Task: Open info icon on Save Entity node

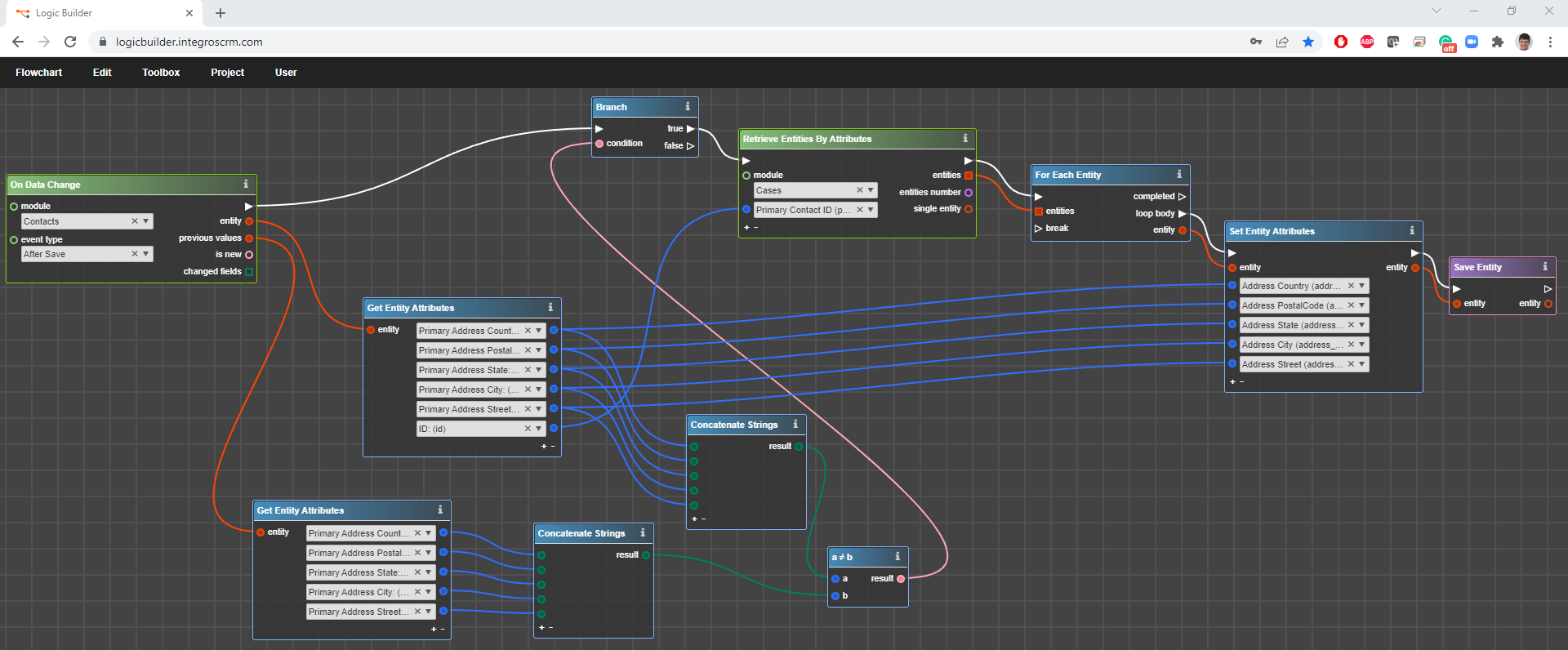Action: (x=1545, y=266)
